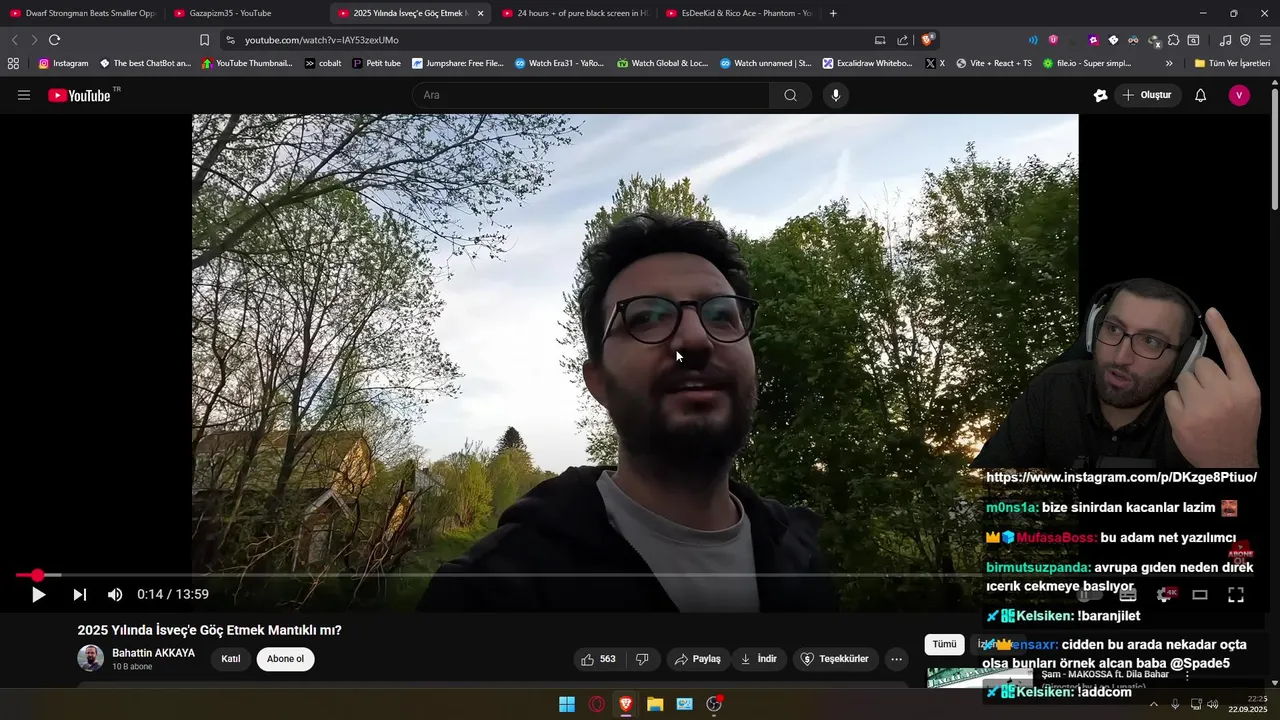Open the Bahattin AKKAYA channel name link
Image resolution: width=1280 pixels, height=720 pixels.
point(153,653)
